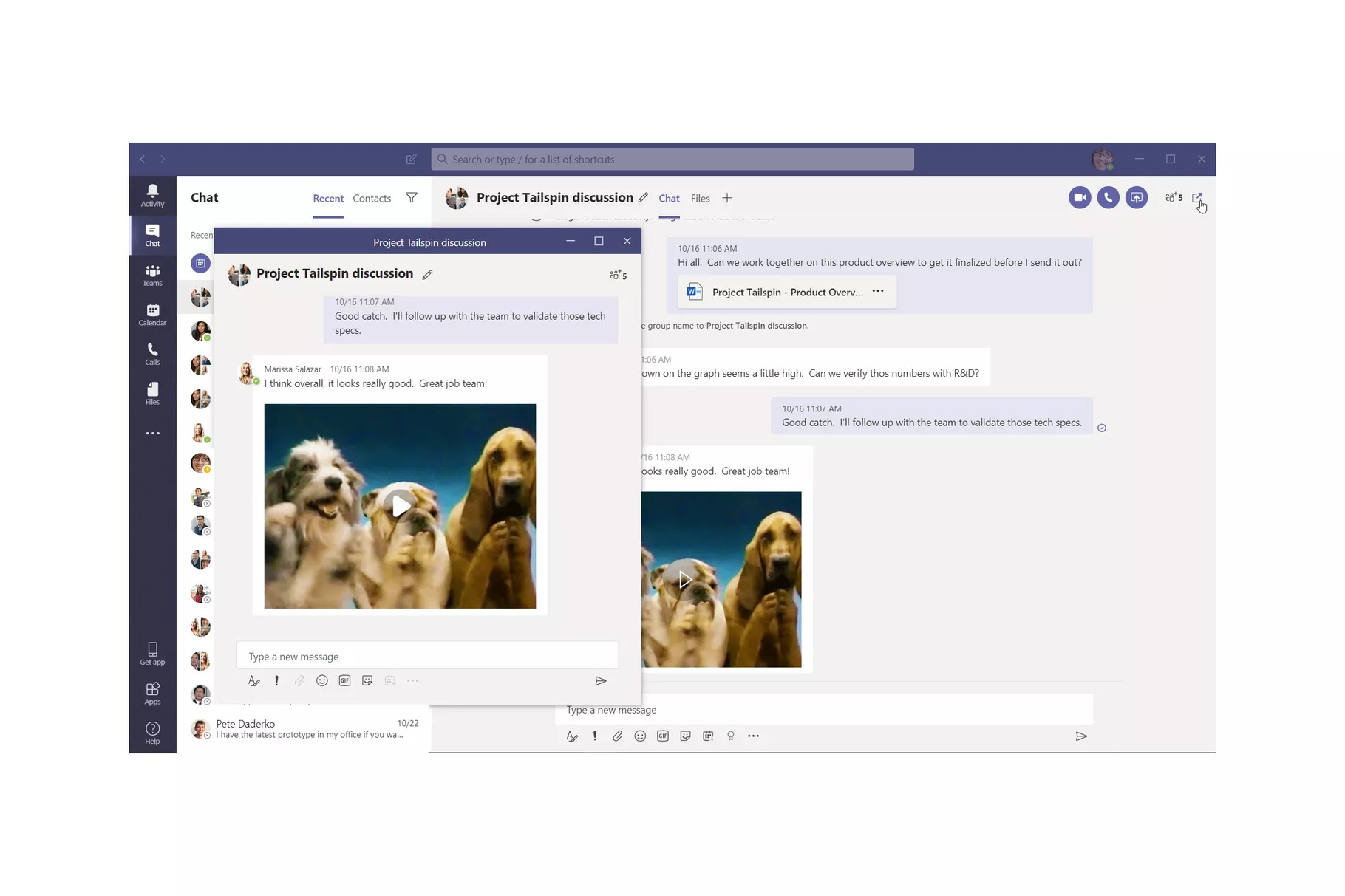Open the Files tab in the chat header

tap(700, 199)
